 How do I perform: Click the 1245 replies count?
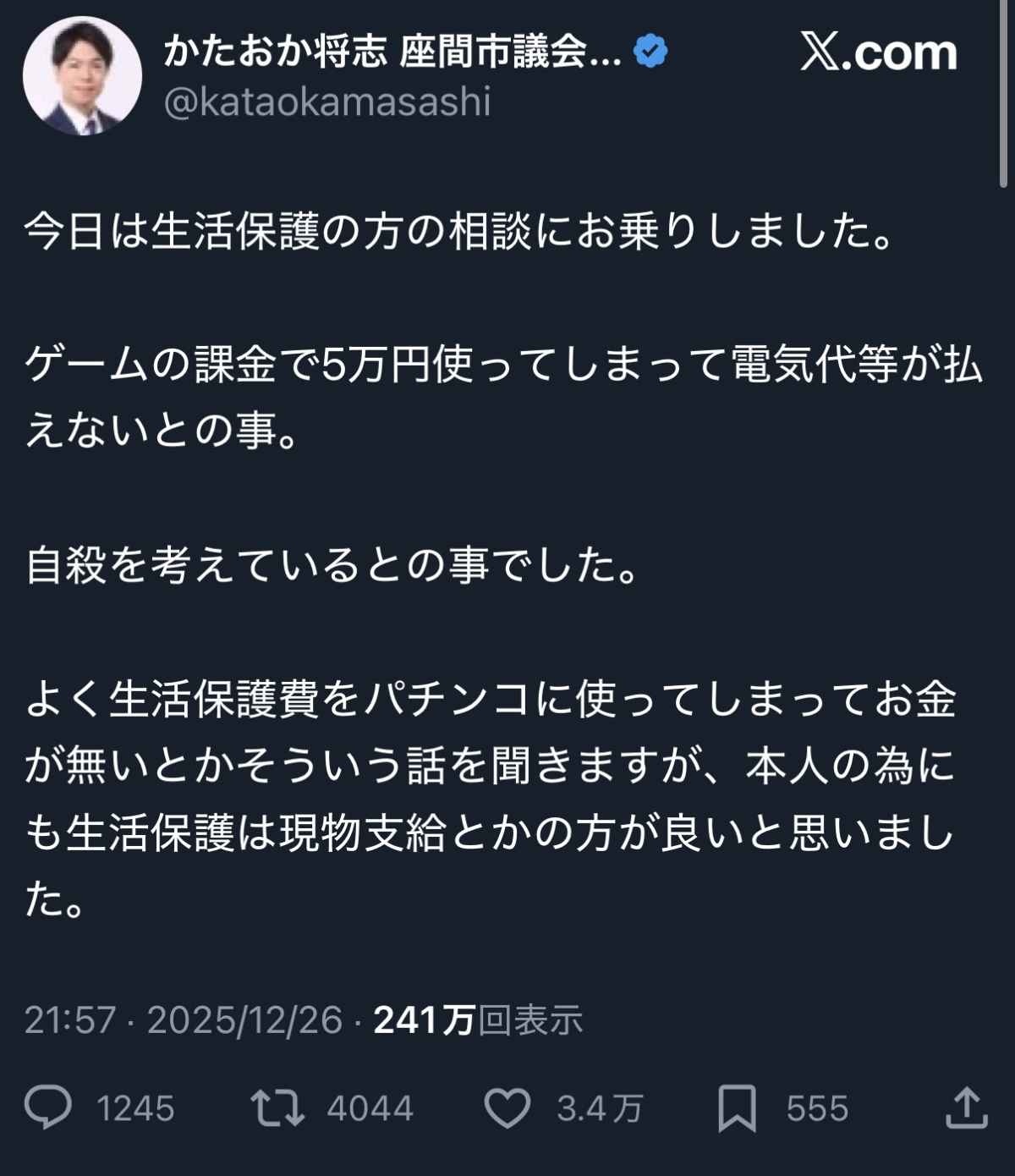135,1108
